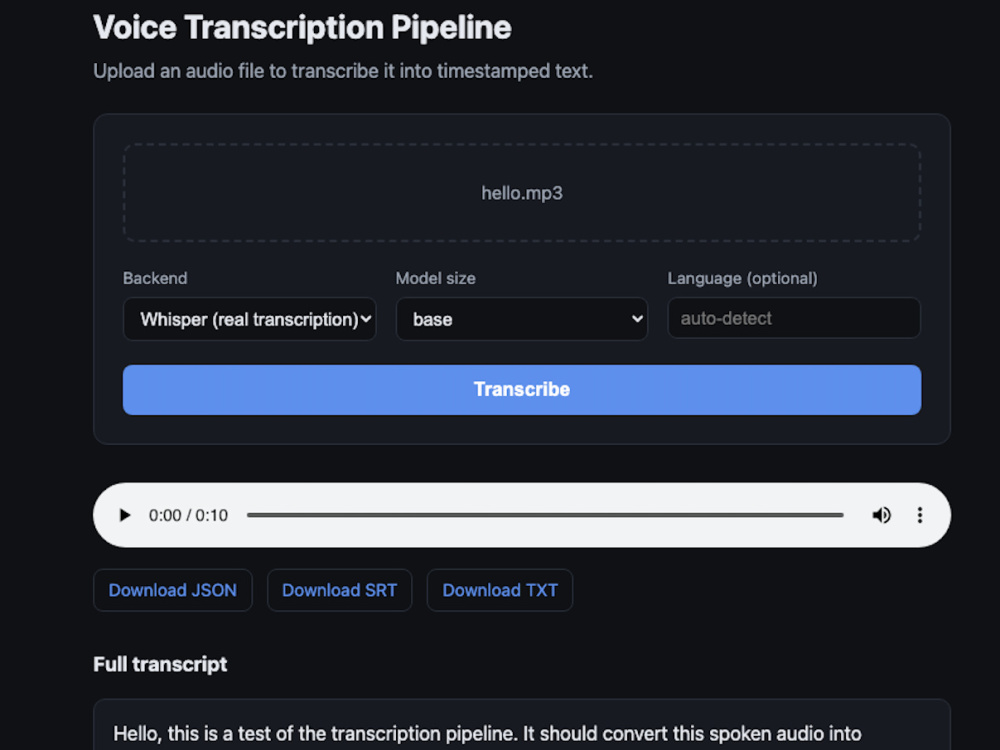
Task: Download the transcript as TXT
Action: (x=500, y=590)
